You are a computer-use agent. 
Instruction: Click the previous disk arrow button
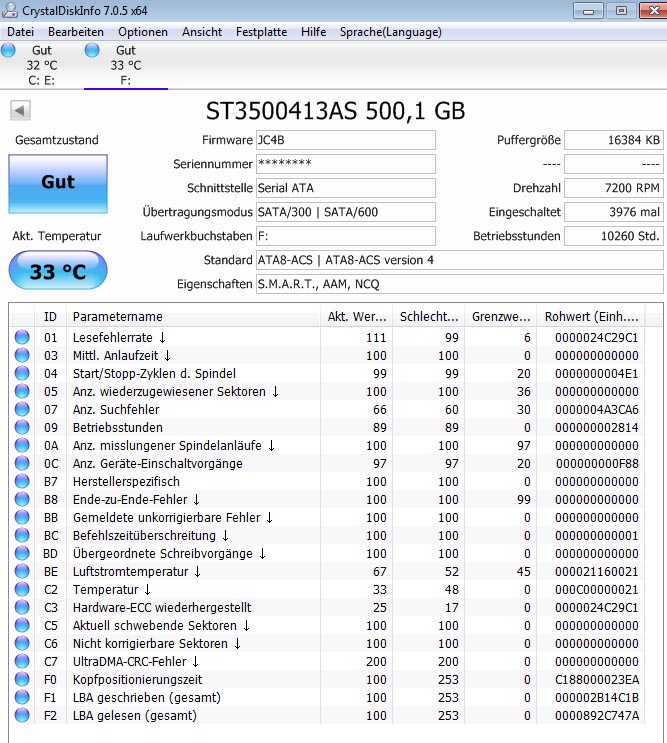click(x=20, y=110)
